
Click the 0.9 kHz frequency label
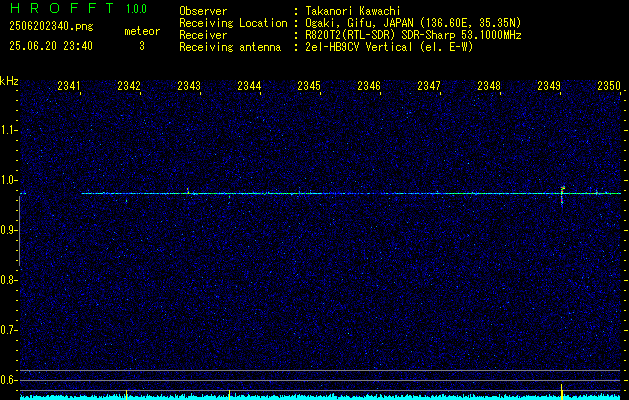(8, 230)
